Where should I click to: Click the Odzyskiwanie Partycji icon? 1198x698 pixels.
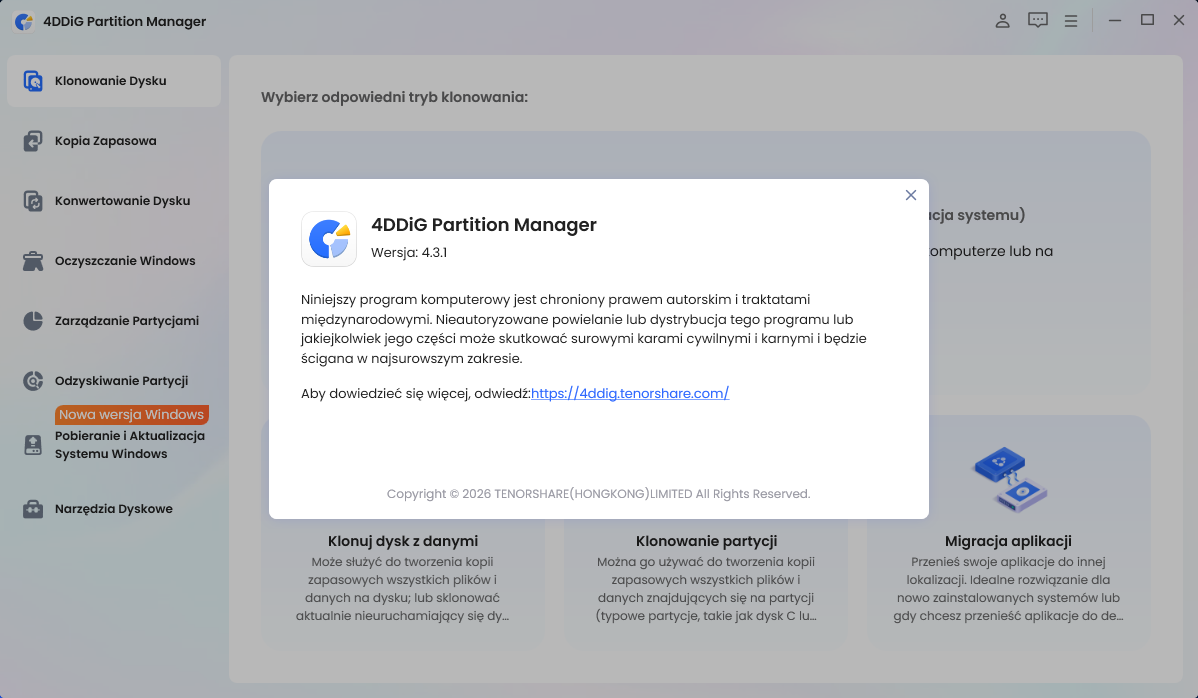(x=33, y=381)
